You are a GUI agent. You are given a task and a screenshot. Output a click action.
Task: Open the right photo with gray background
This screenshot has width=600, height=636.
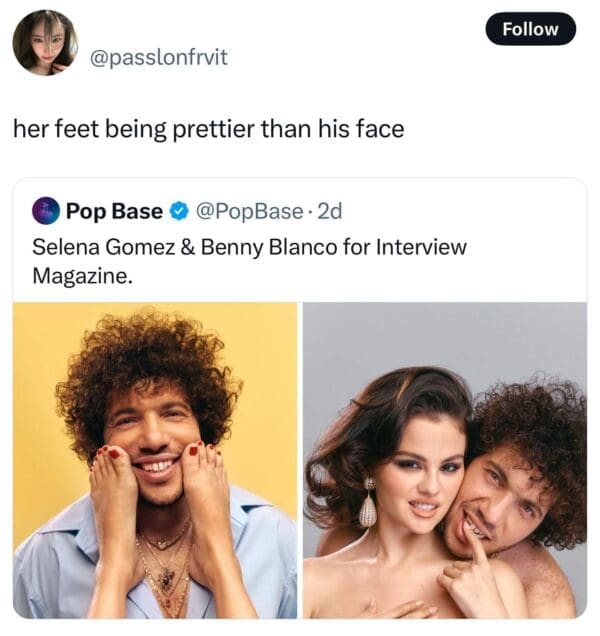[x=445, y=460]
